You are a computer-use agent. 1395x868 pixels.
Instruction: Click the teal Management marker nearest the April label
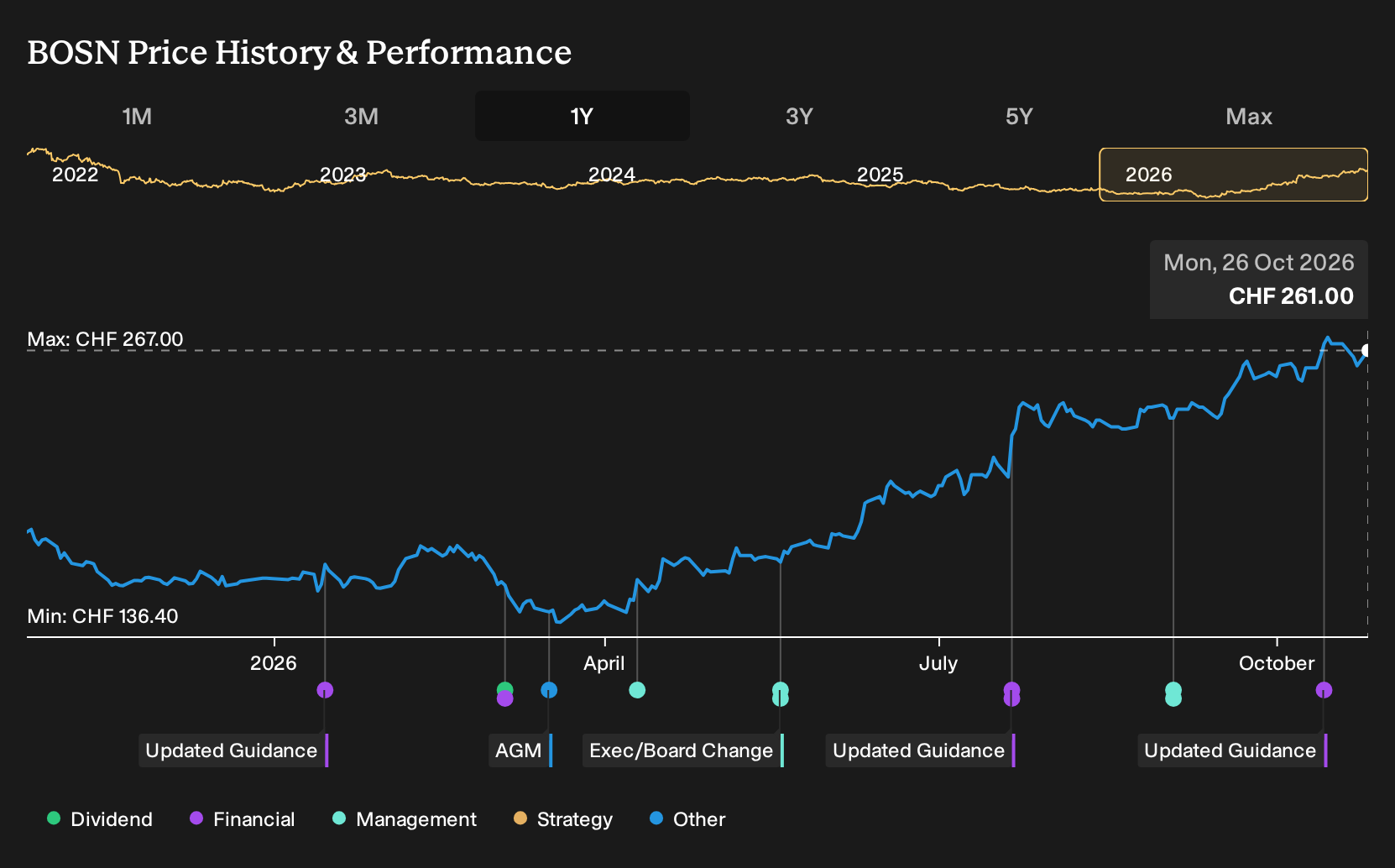637,690
